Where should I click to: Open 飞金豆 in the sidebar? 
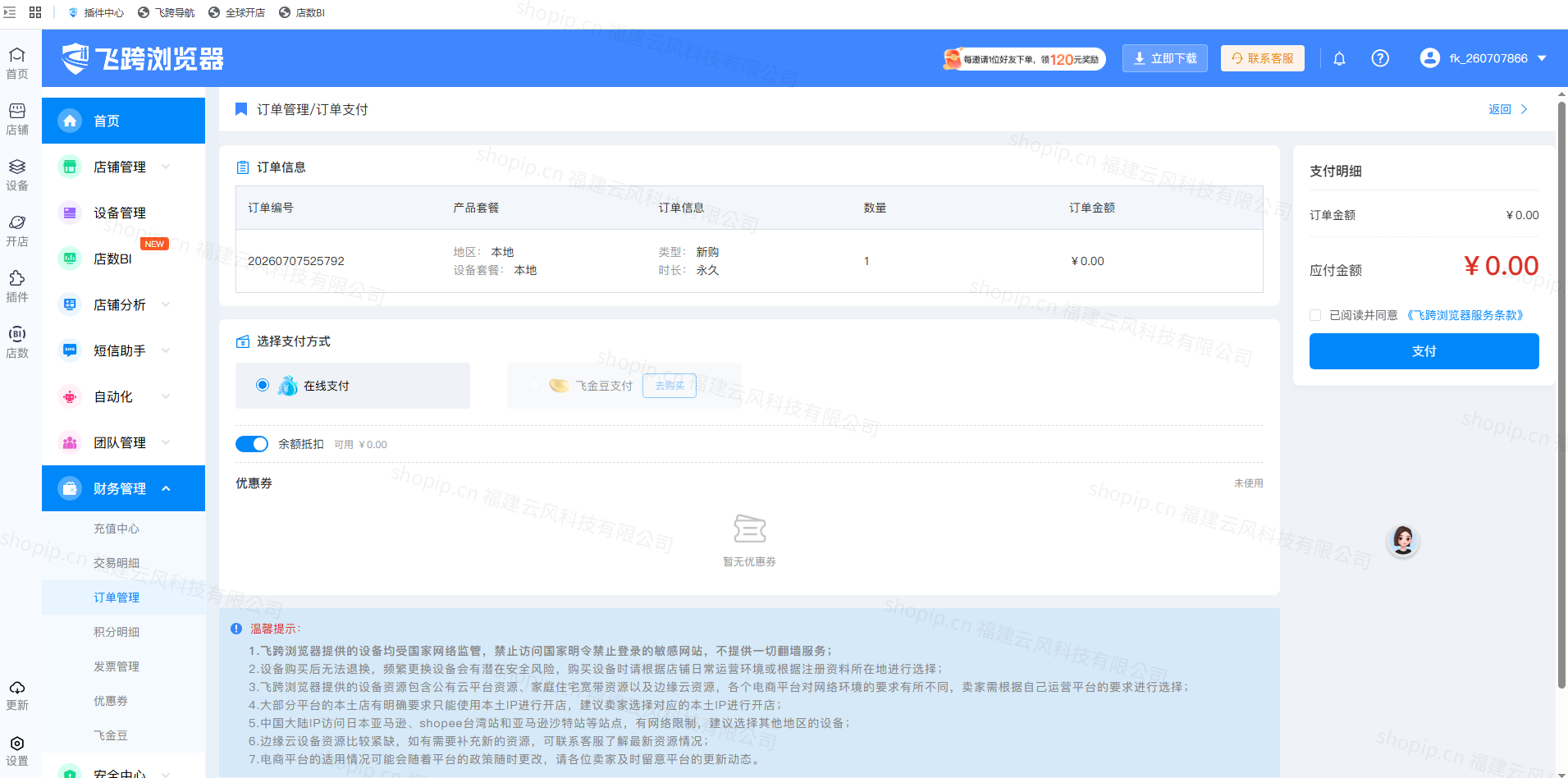tap(111, 735)
